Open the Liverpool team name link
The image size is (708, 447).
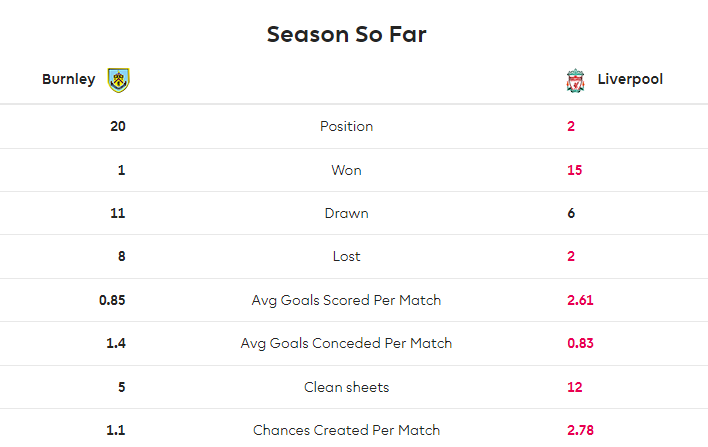630,79
